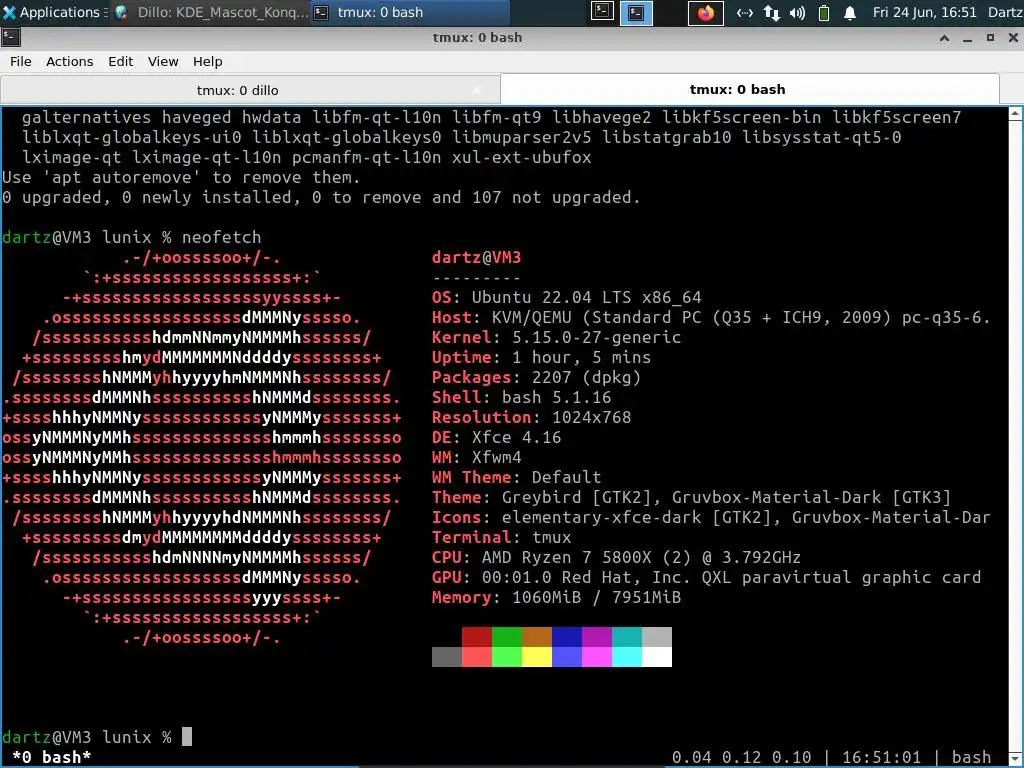Open Firefox from the top panel
This screenshot has width=1024, height=768.
[x=706, y=13]
